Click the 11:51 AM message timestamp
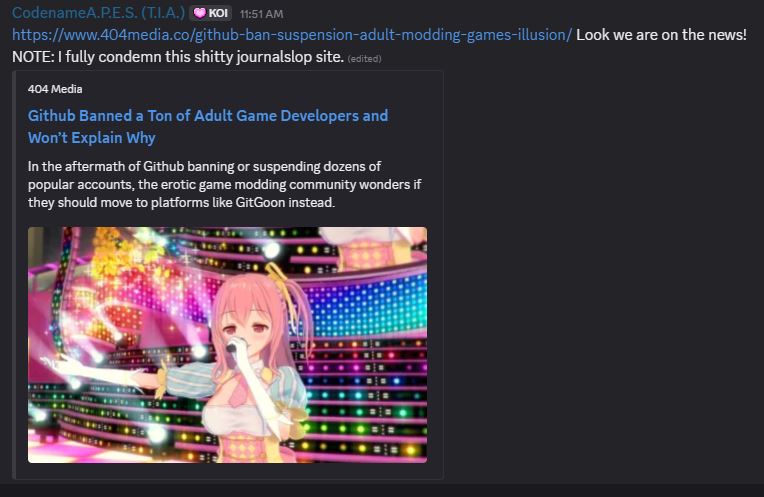 coord(261,14)
